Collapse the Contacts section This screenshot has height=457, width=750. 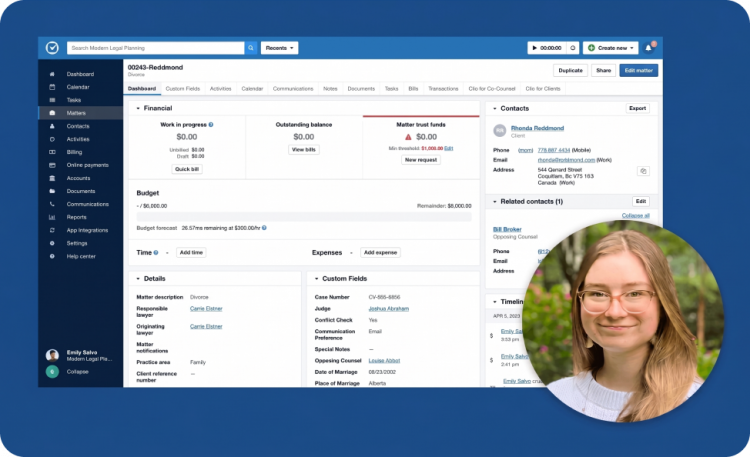[x=495, y=109]
